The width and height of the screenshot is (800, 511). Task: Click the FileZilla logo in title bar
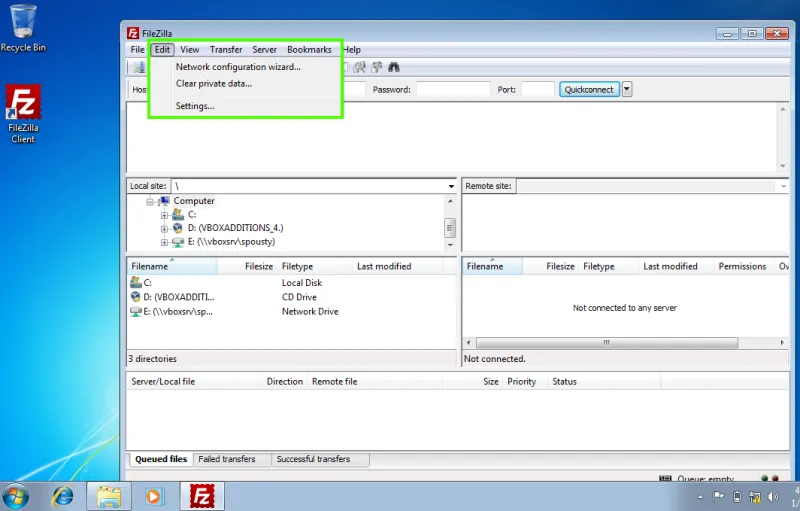[133, 33]
